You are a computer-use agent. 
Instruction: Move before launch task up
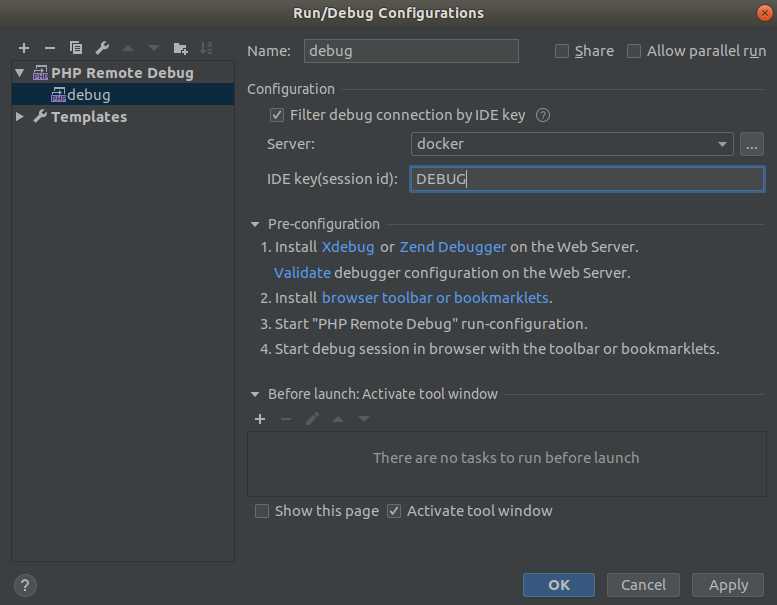(338, 419)
